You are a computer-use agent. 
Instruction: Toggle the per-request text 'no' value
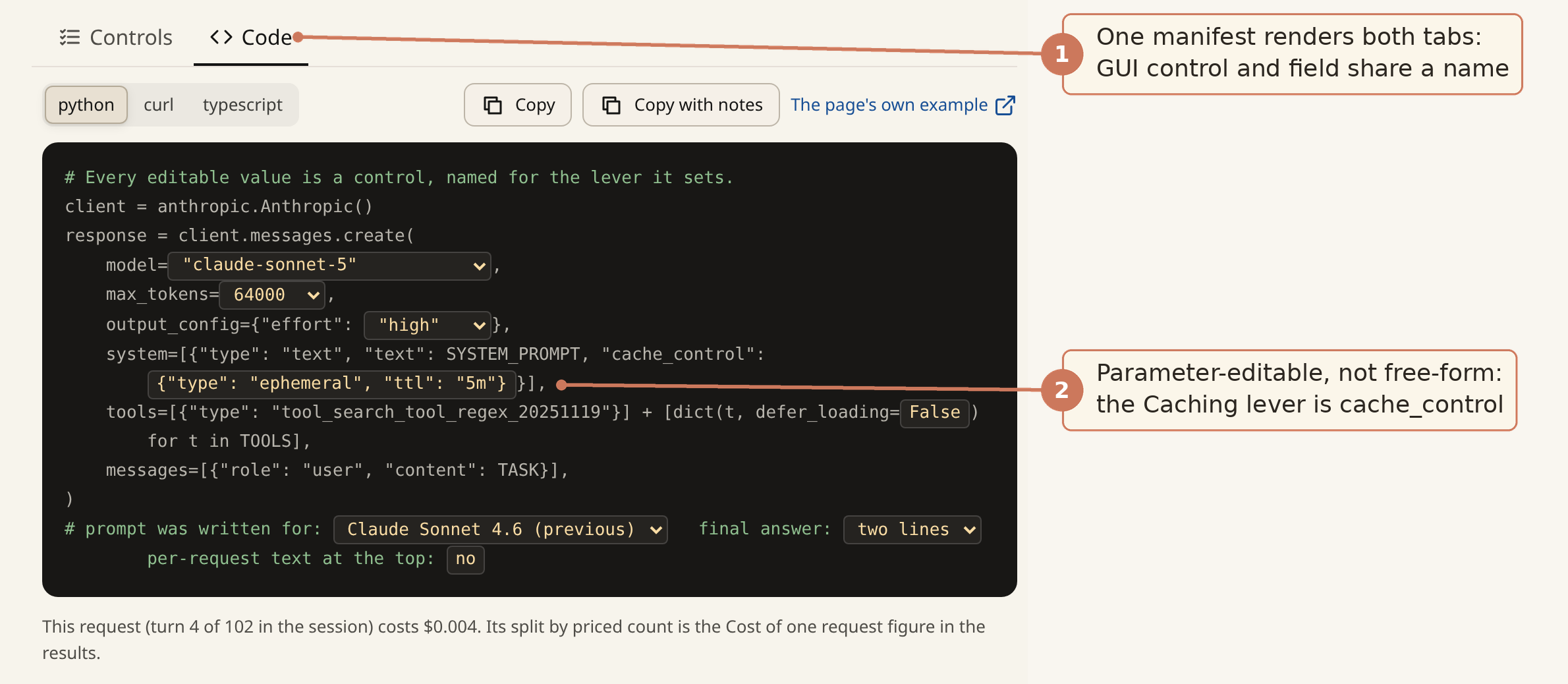click(466, 559)
